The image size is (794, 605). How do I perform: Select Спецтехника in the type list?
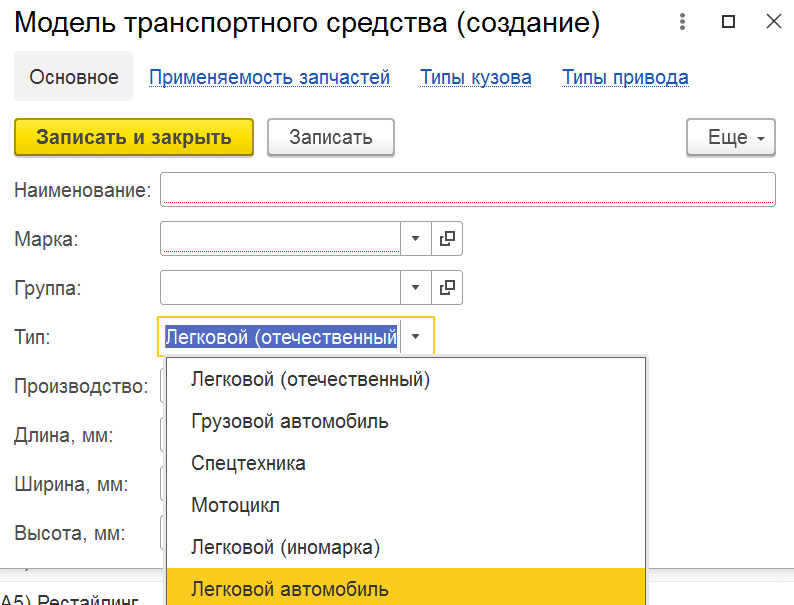point(406,463)
